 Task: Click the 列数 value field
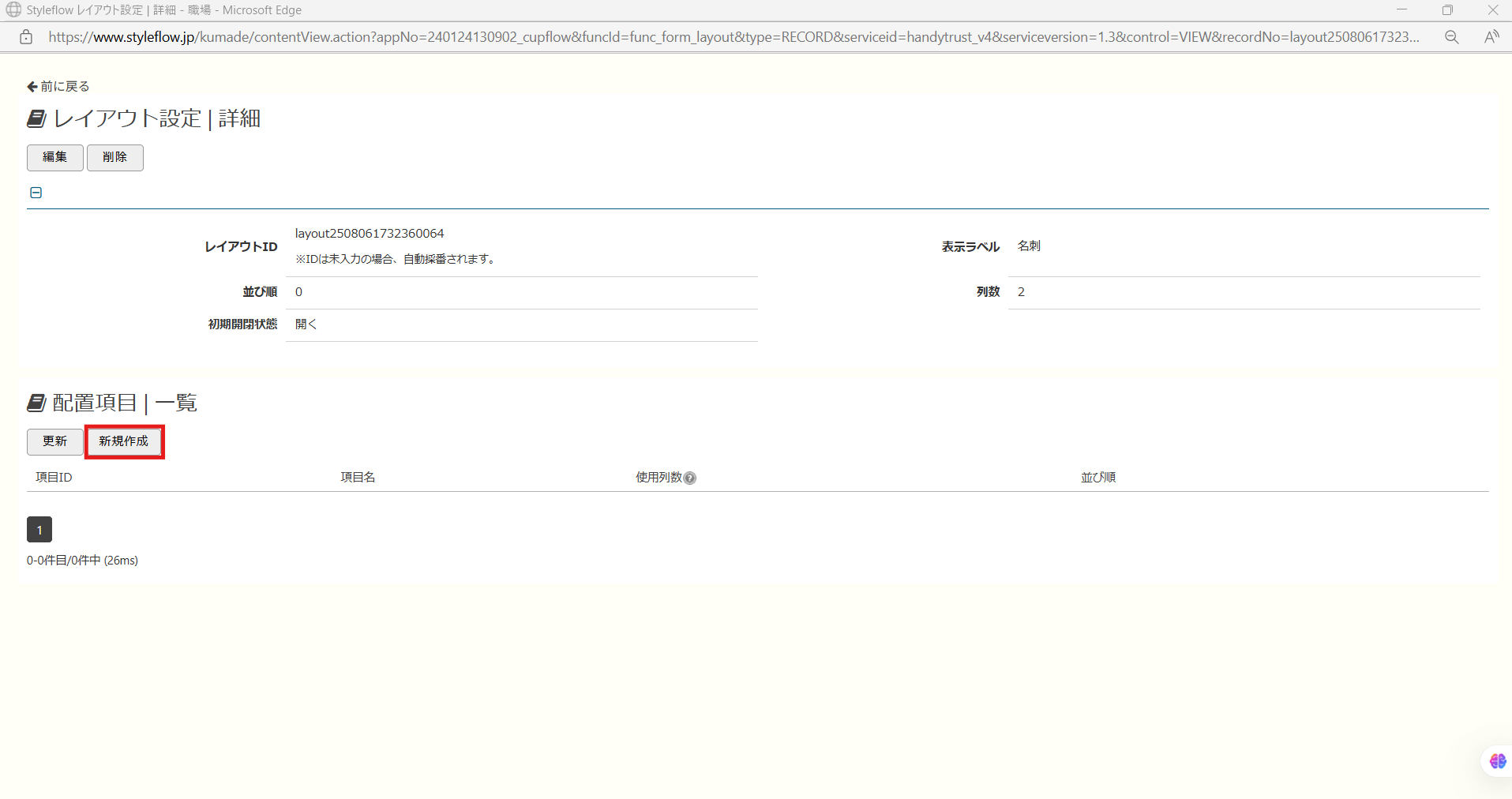(x=1244, y=292)
